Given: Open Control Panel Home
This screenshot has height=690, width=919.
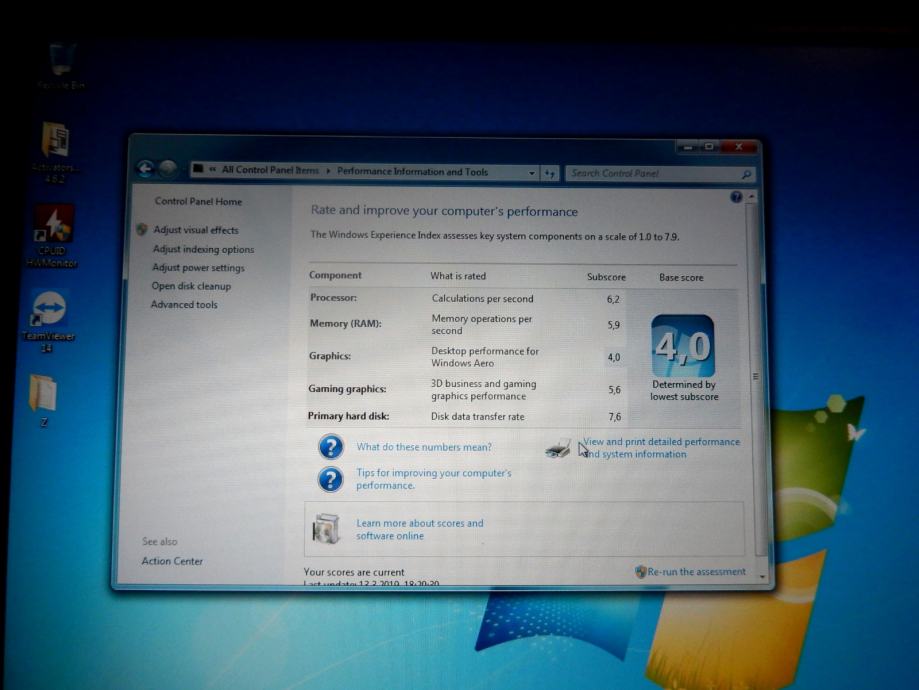Looking at the screenshot, I should click(198, 202).
